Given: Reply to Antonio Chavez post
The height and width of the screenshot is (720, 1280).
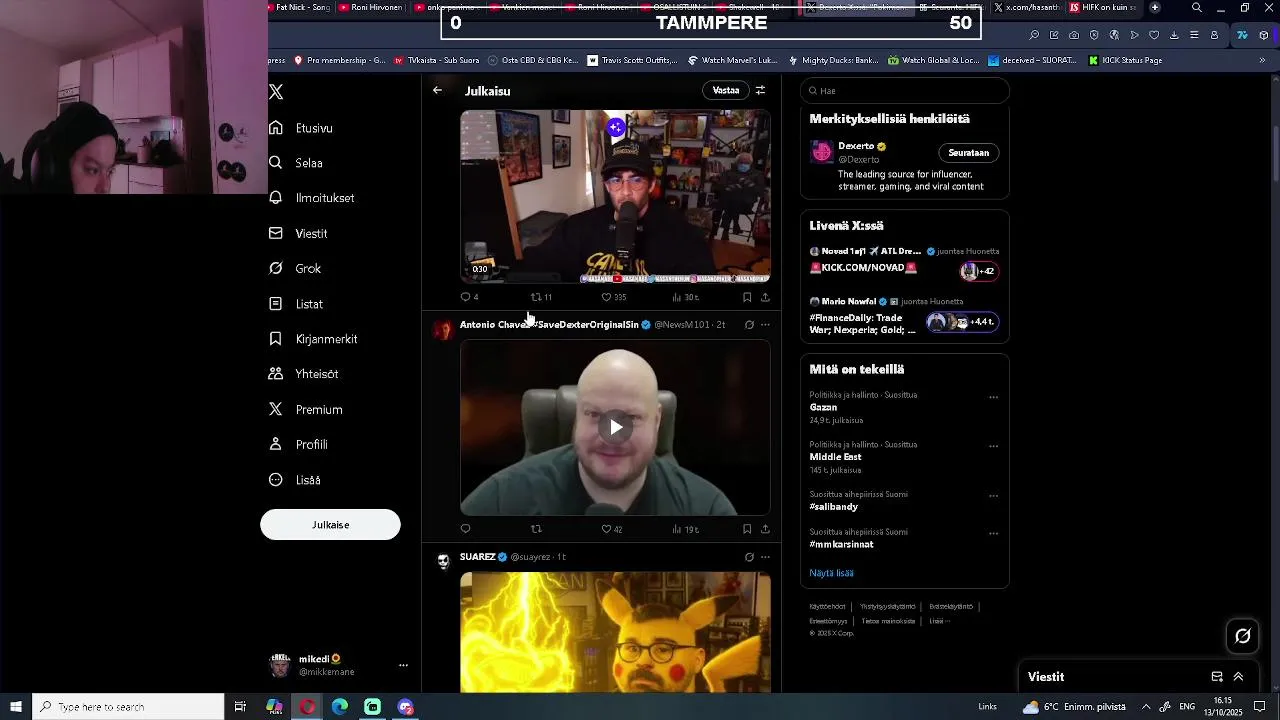Looking at the screenshot, I should click(465, 529).
